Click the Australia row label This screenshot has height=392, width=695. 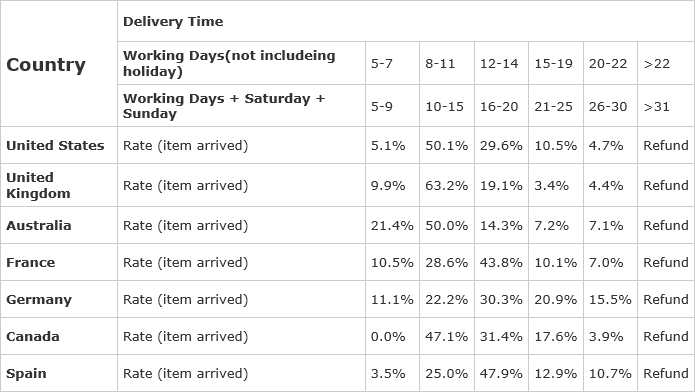[59, 225]
